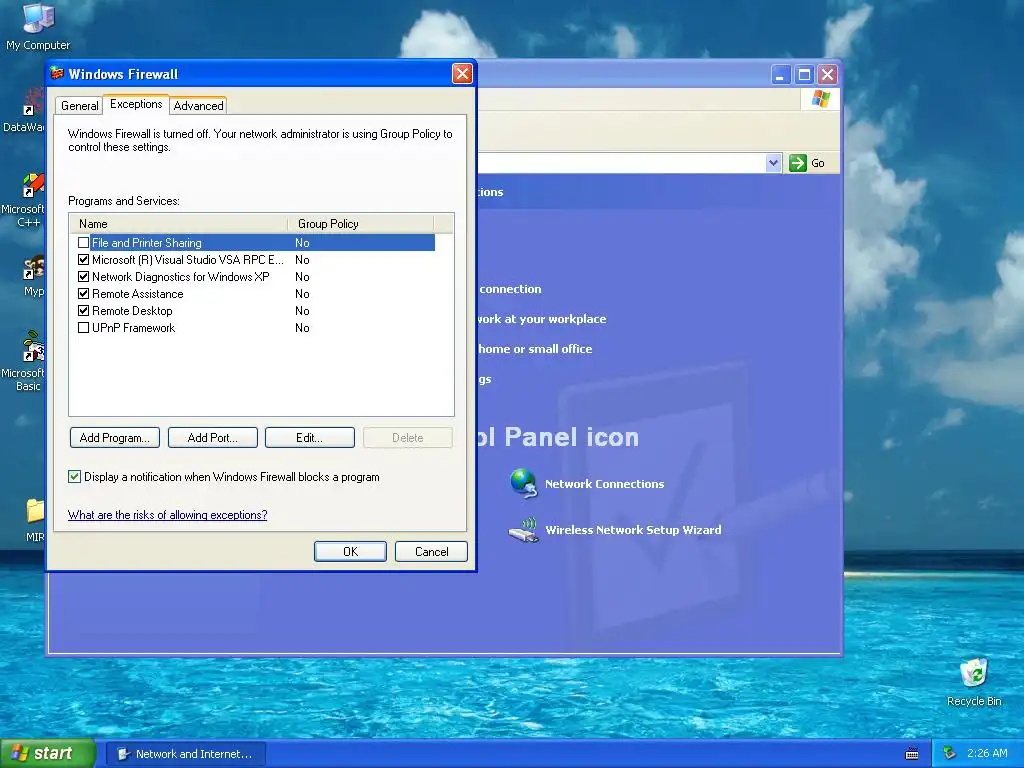Image resolution: width=1024 pixels, height=768 pixels.
Task: Click the Add Port button
Action: pyautogui.click(x=213, y=438)
